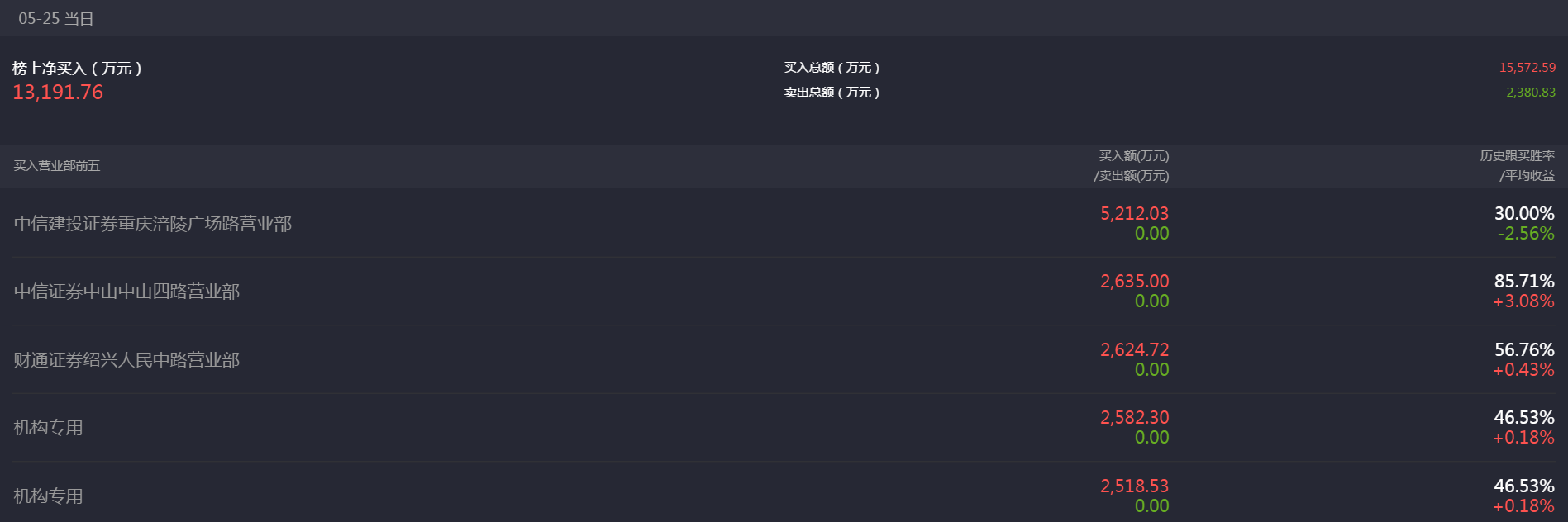Click the 85.71% win rate value
The image size is (1568, 522).
[x=1523, y=282]
